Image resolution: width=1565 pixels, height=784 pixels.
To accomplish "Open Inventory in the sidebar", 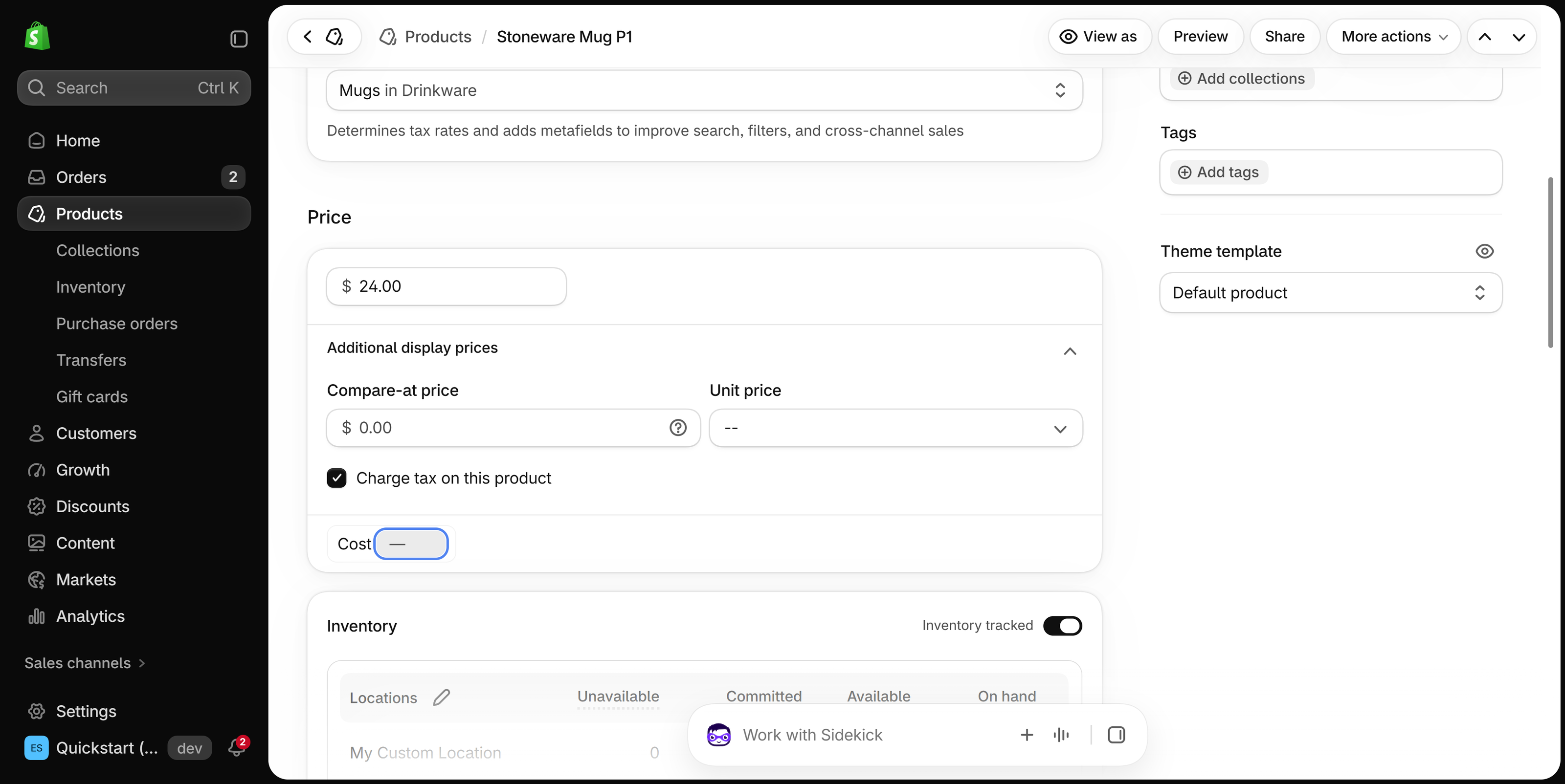I will coord(91,287).
